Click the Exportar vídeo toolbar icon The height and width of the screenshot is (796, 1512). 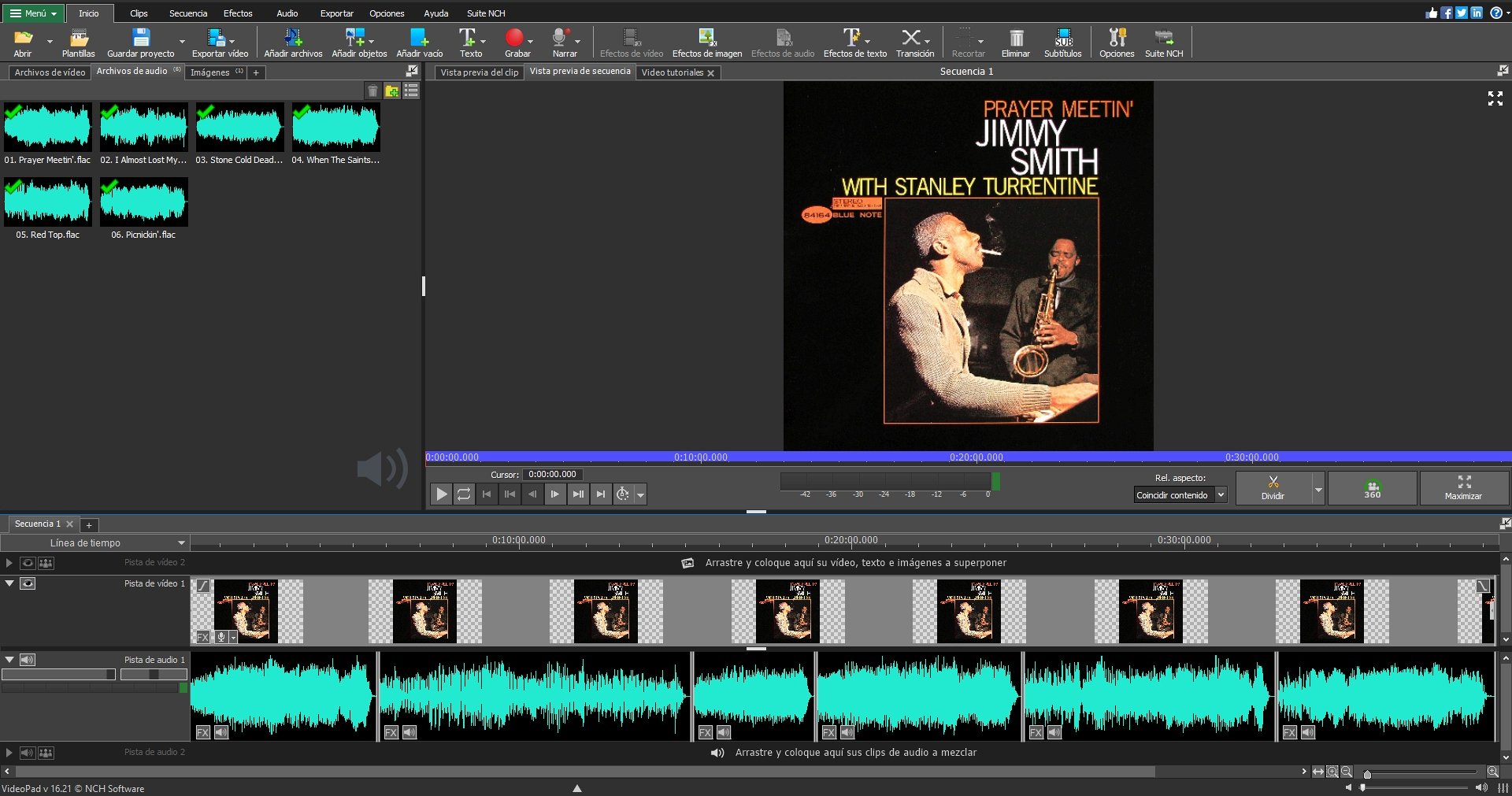(220, 43)
